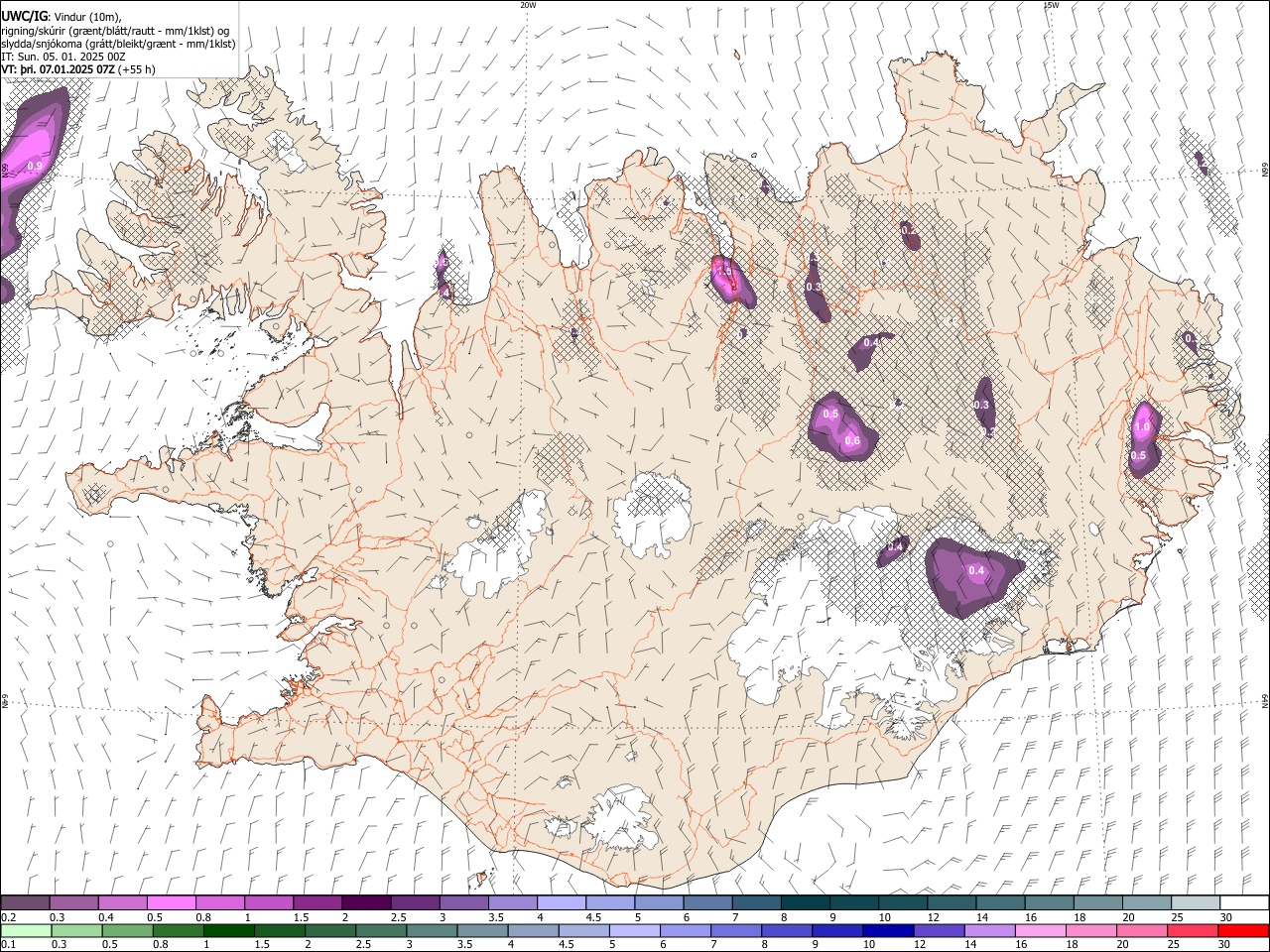Viewport: 1270px width, 952px height.
Task: Click the "0.6" snowfall value on the map
Action: (x=851, y=440)
